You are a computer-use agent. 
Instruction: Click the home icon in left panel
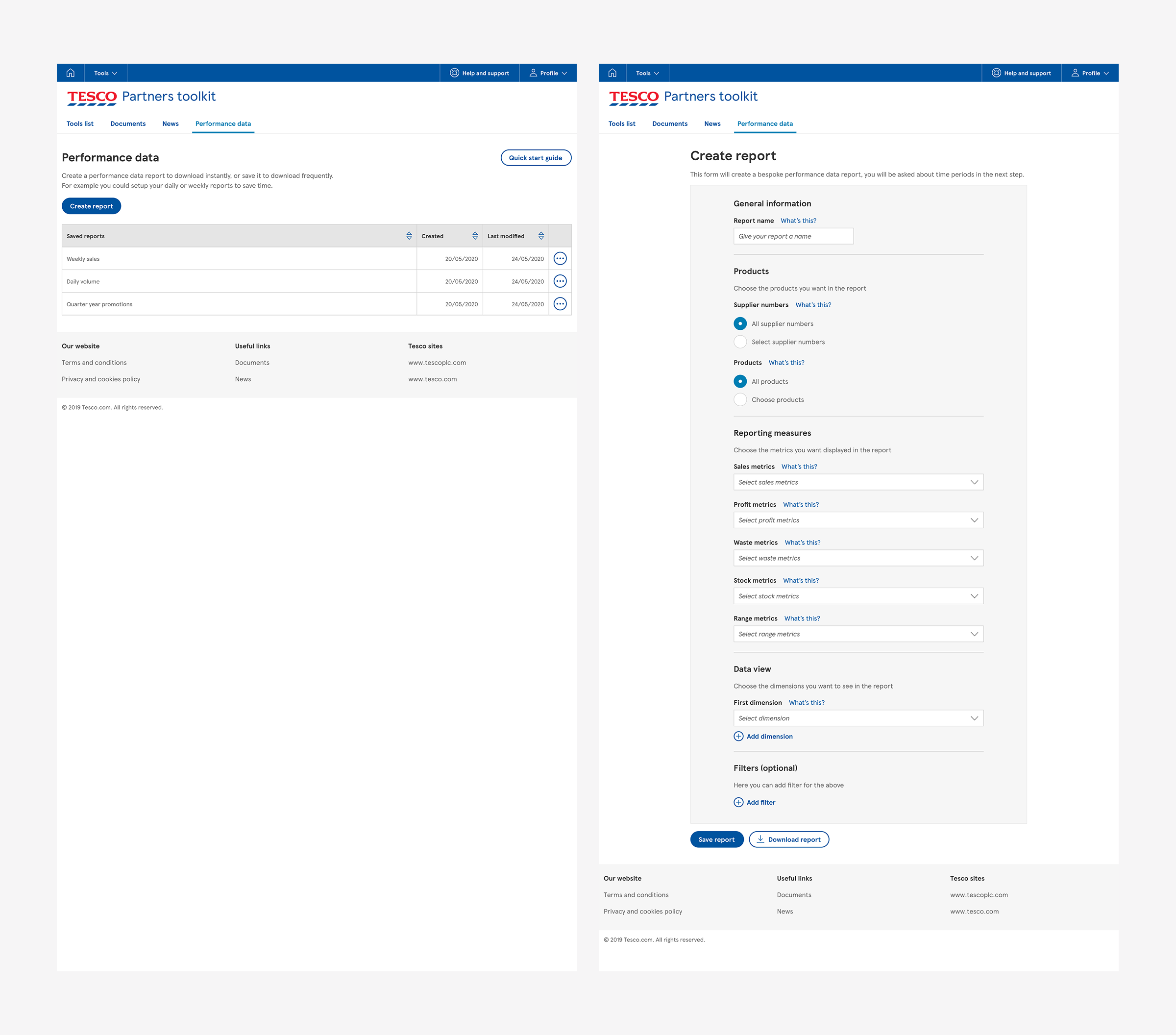(70, 73)
